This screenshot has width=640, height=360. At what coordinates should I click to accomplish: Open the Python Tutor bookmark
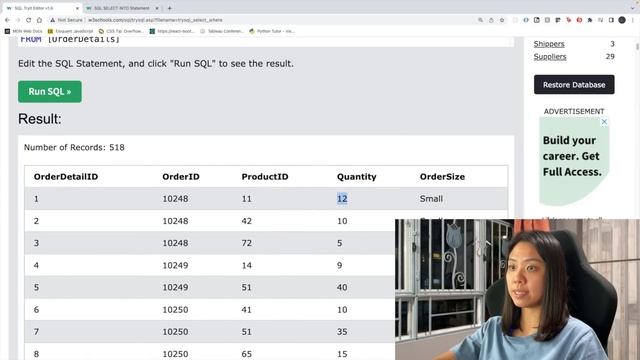point(272,31)
